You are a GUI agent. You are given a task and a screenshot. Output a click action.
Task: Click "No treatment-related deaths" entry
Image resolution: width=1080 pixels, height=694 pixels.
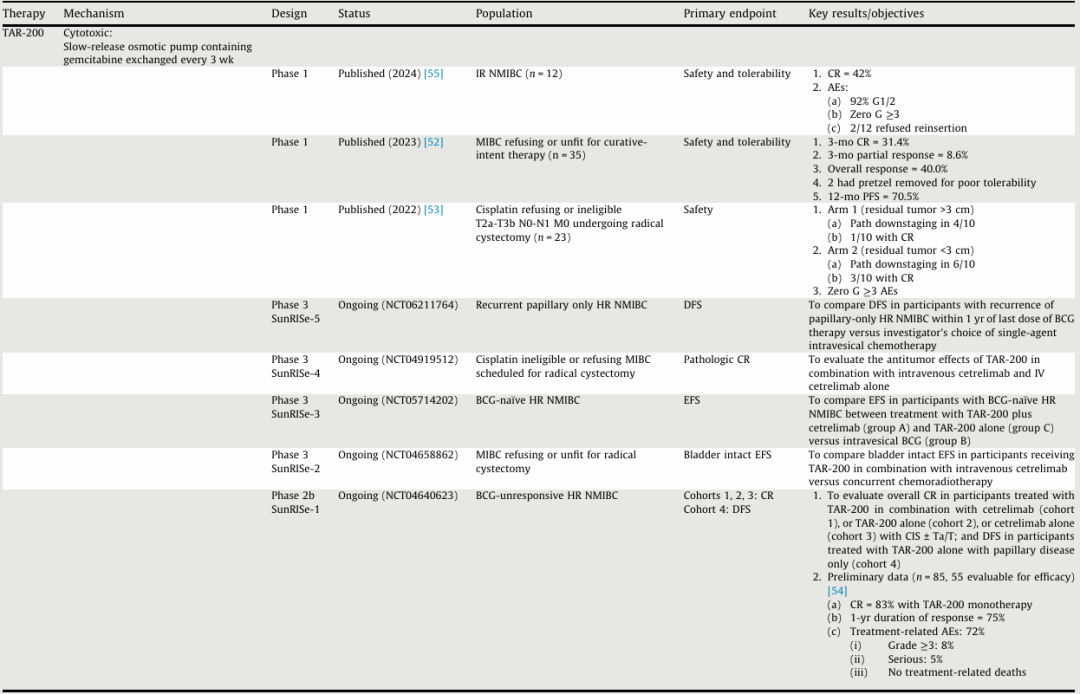point(957,672)
